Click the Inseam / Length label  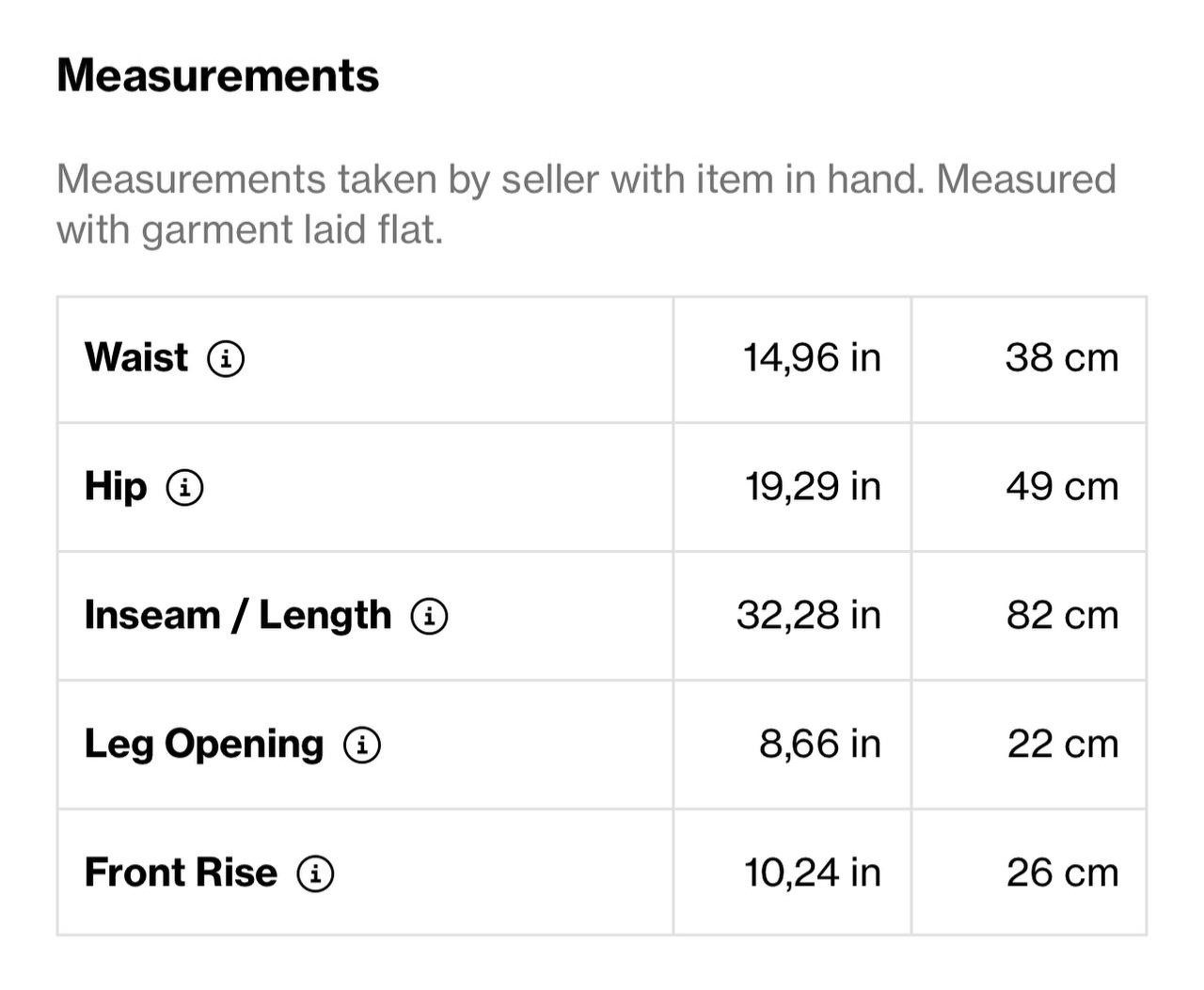click(237, 616)
